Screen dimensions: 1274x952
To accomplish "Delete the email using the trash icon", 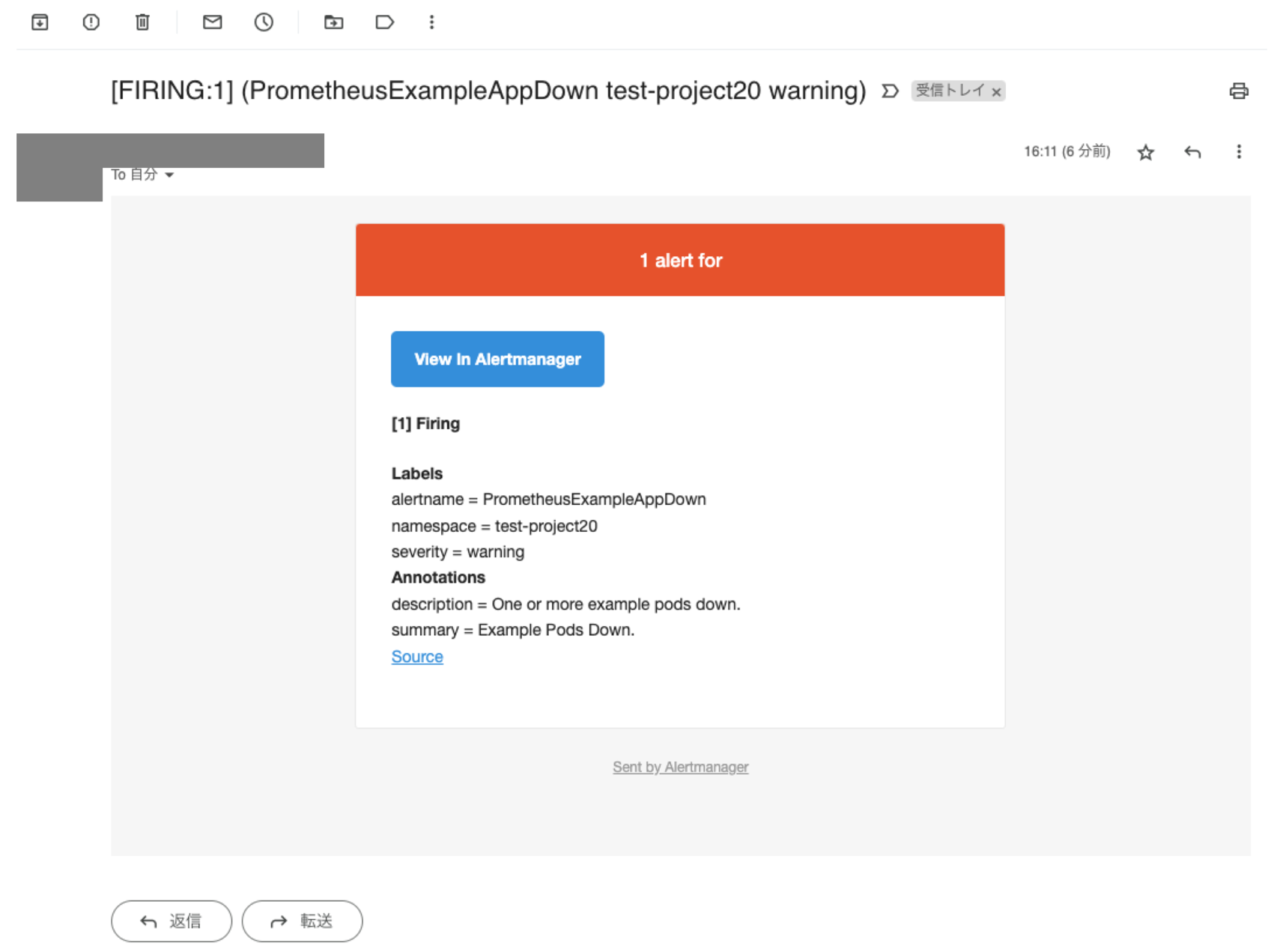I will (142, 22).
